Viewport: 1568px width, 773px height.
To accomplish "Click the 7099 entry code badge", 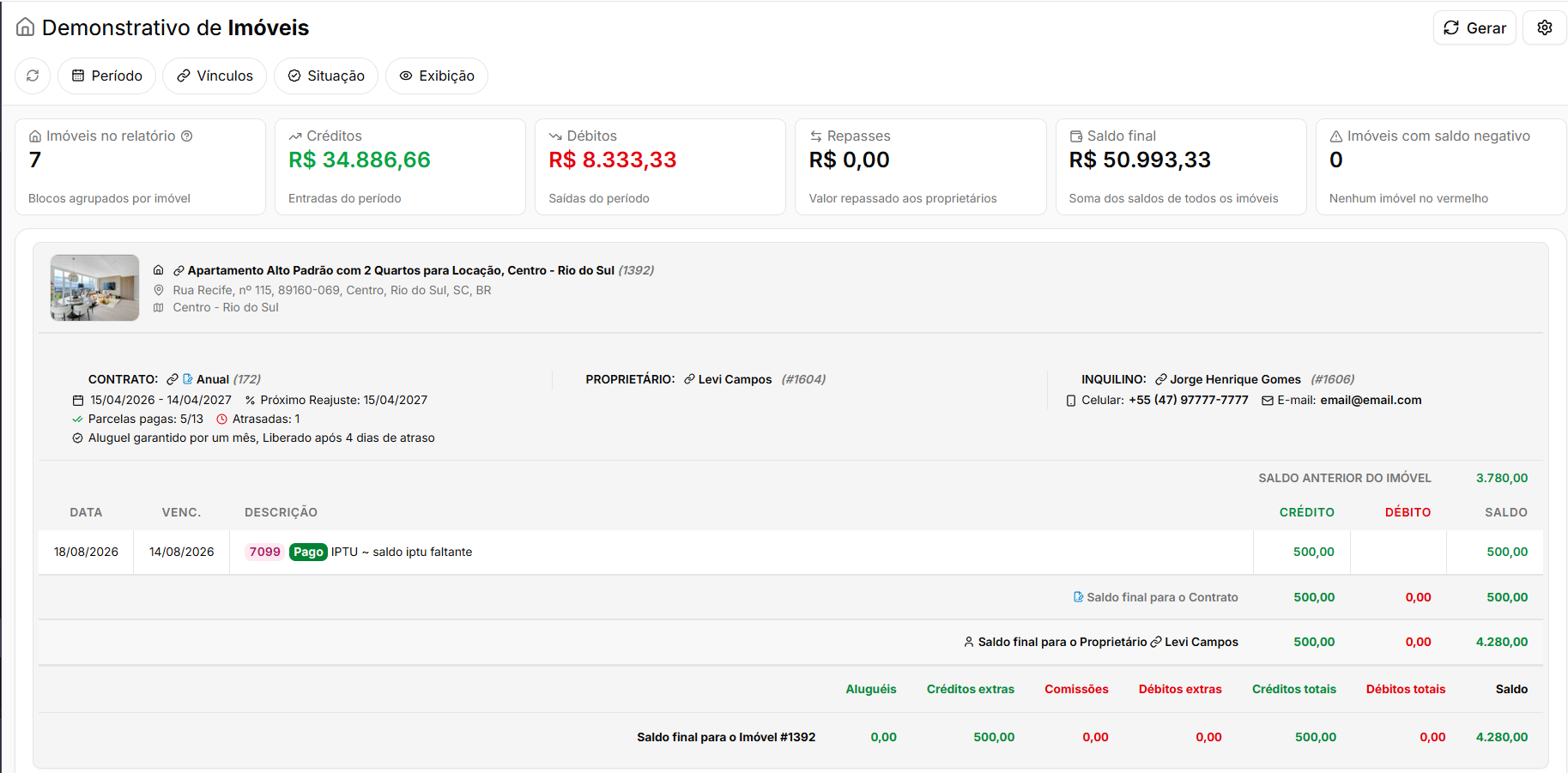I will (x=265, y=552).
